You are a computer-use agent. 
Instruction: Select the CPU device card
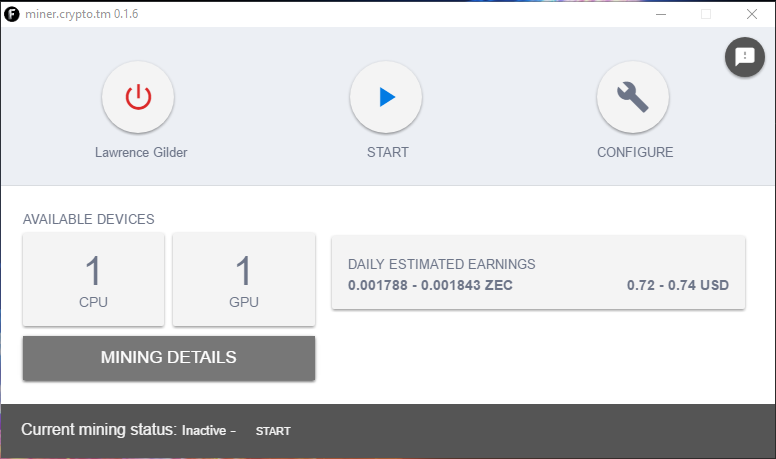[94, 280]
